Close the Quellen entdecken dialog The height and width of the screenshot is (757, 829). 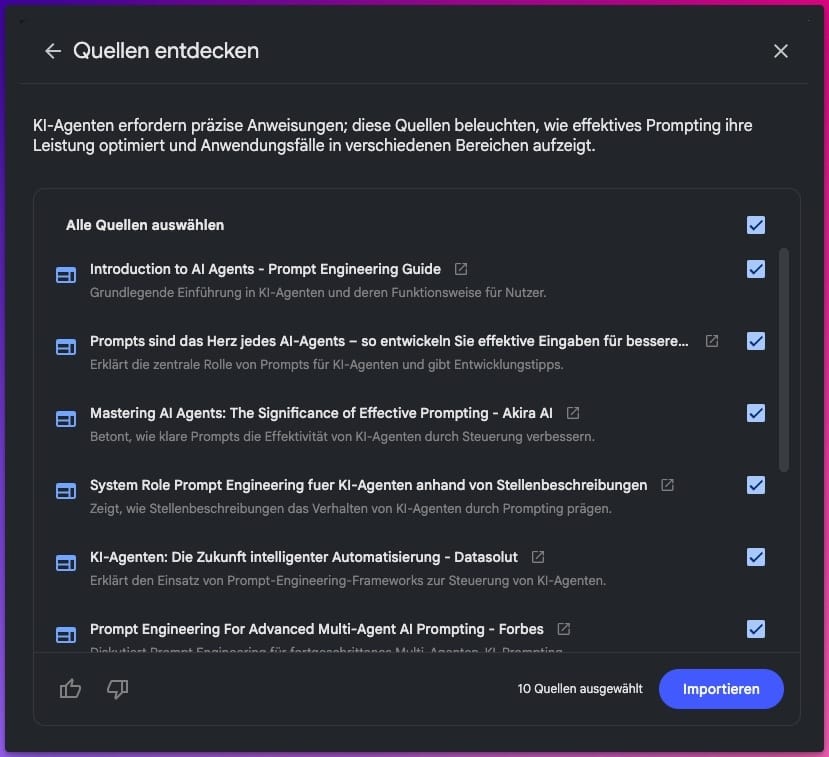[x=780, y=51]
